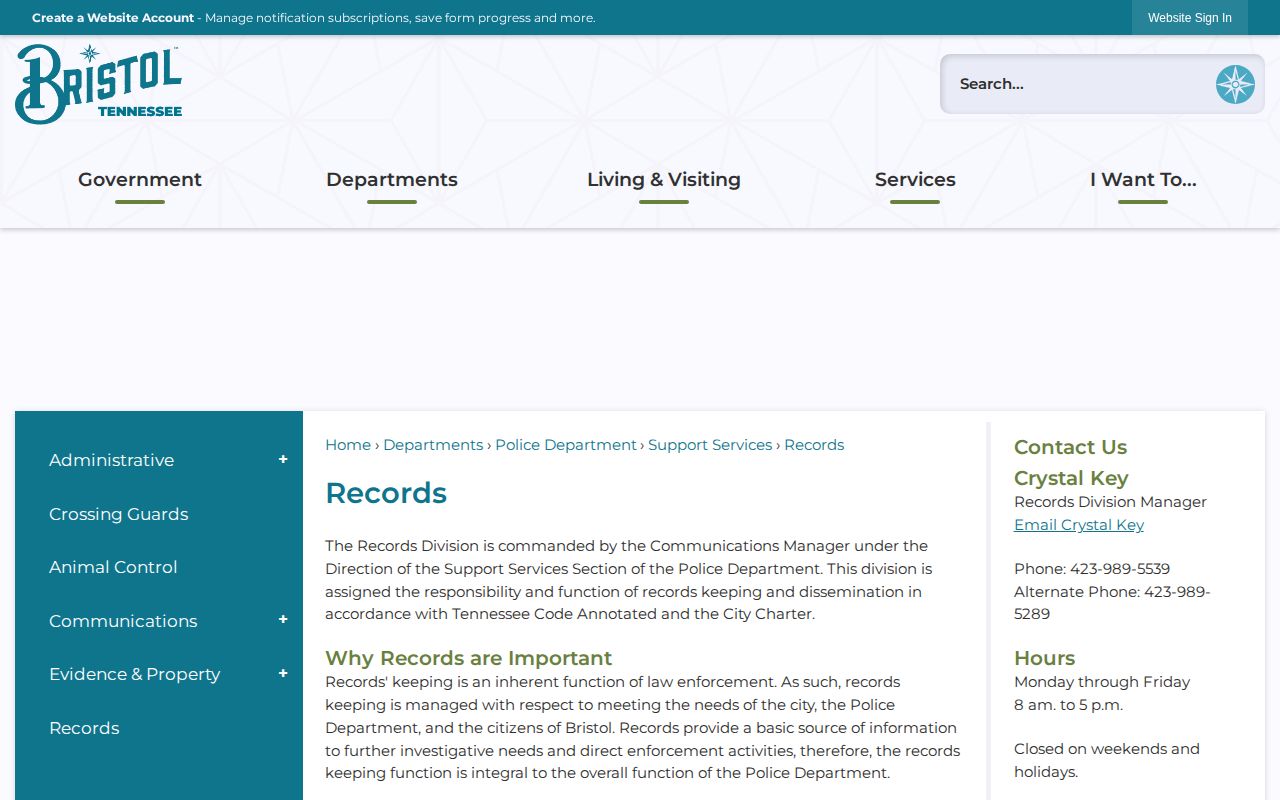
Task: Open Support Services breadcrumb link
Action: (710, 445)
